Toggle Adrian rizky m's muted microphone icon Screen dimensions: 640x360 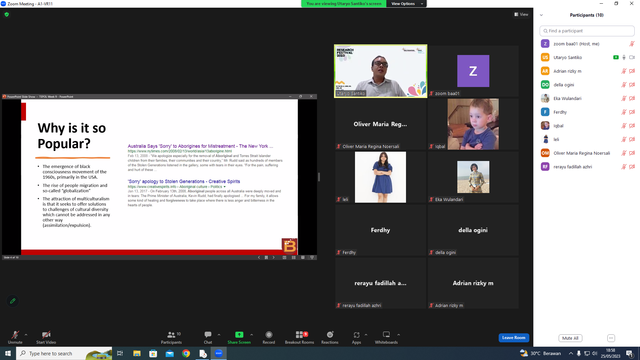[x=624, y=71]
